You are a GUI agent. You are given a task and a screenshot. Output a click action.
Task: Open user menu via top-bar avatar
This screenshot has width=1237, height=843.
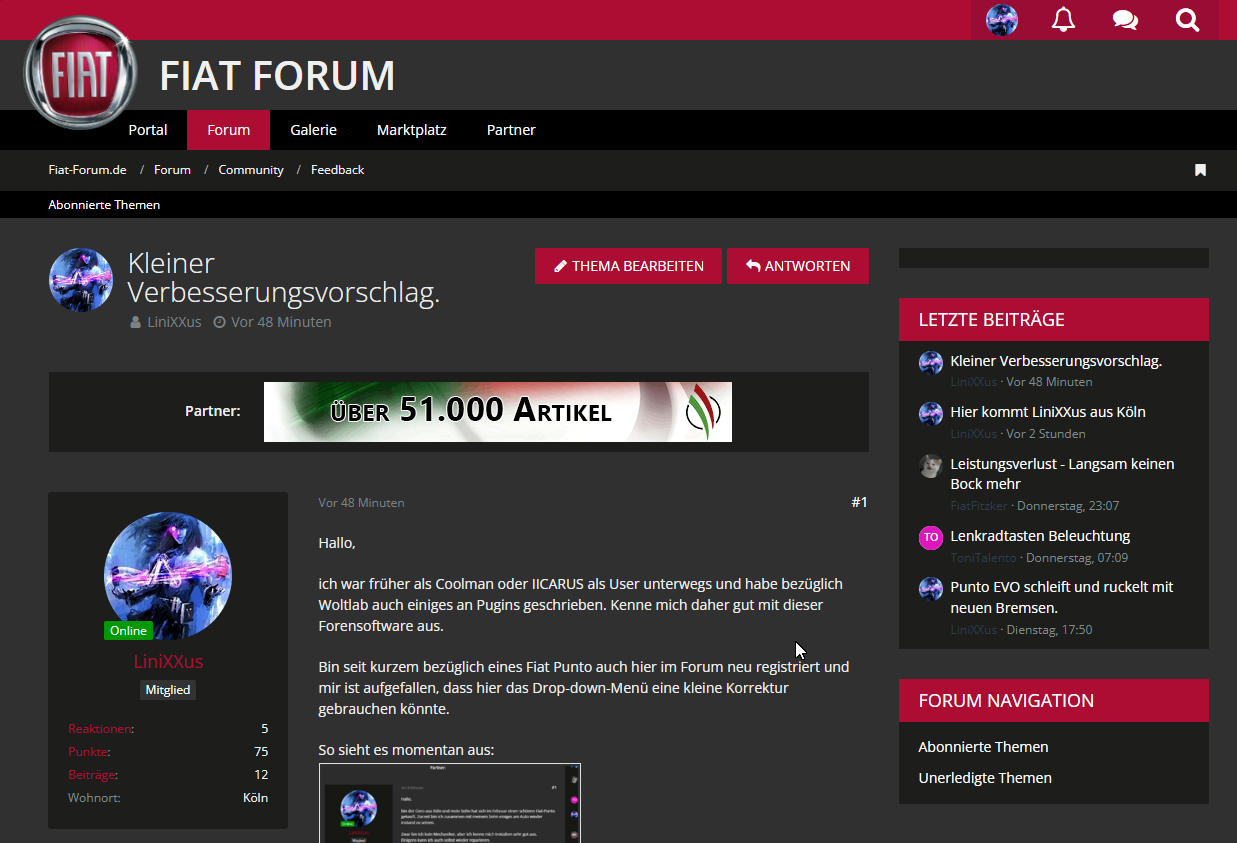pos(1001,20)
